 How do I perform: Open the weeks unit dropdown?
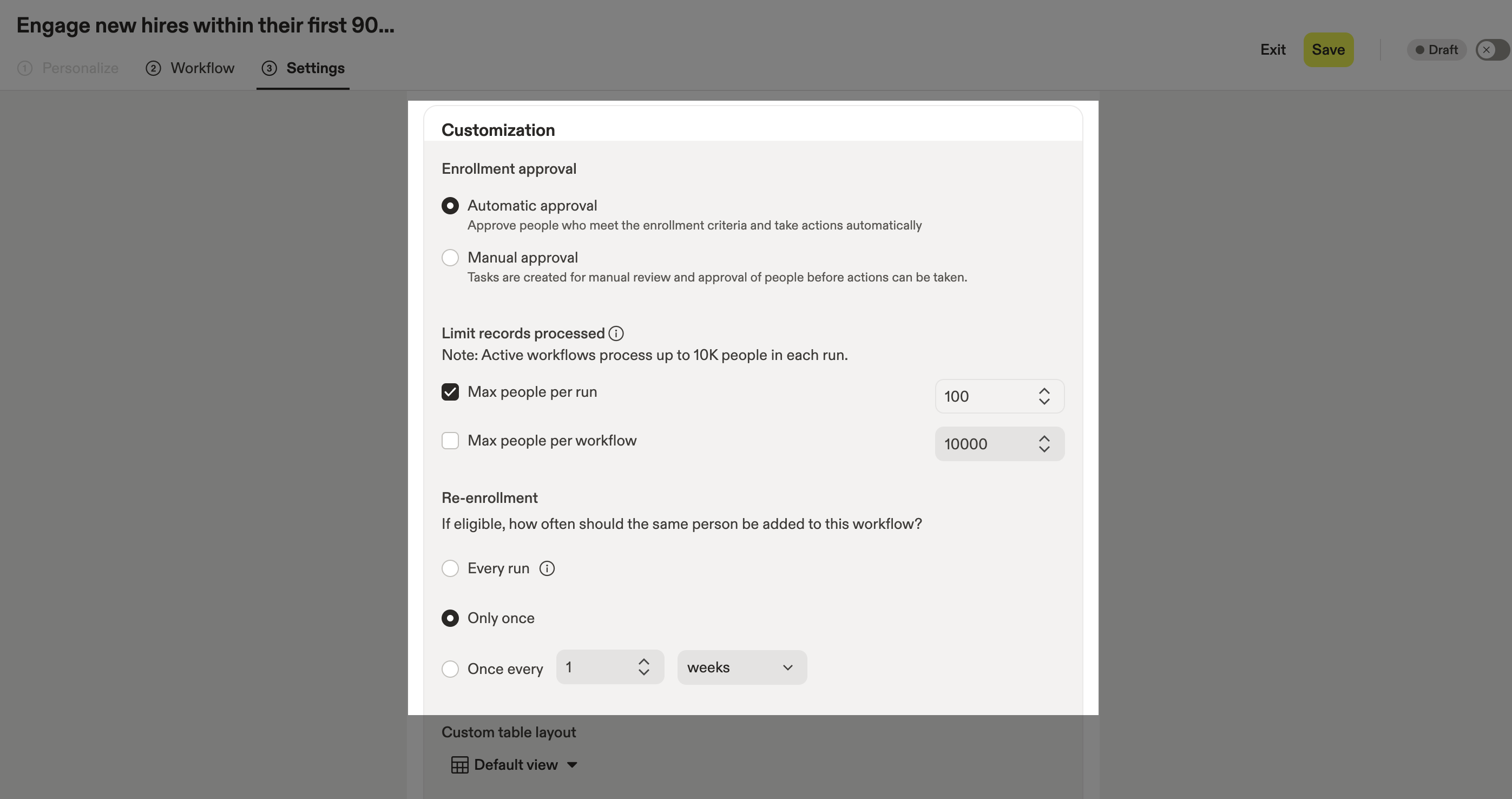coord(741,667)
